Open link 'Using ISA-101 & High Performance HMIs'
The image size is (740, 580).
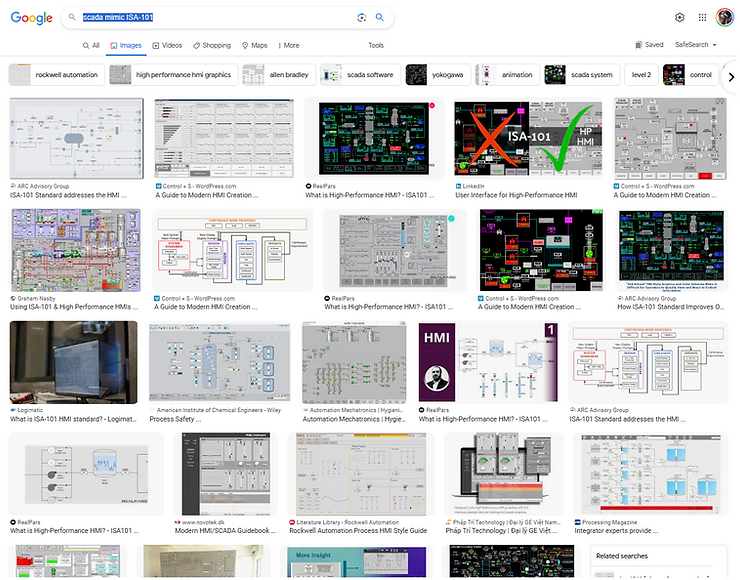point(74,307)
